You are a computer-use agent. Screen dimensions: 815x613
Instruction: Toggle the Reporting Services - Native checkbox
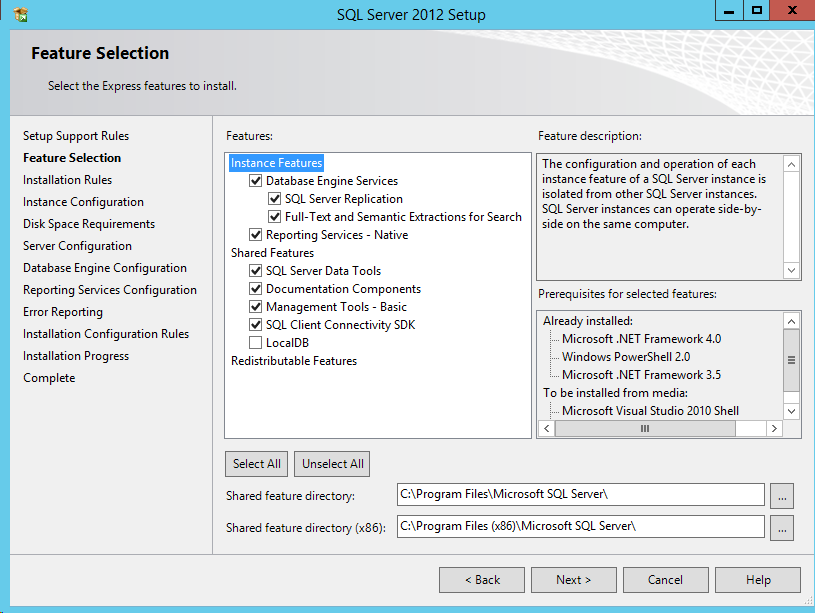point(256,235)
